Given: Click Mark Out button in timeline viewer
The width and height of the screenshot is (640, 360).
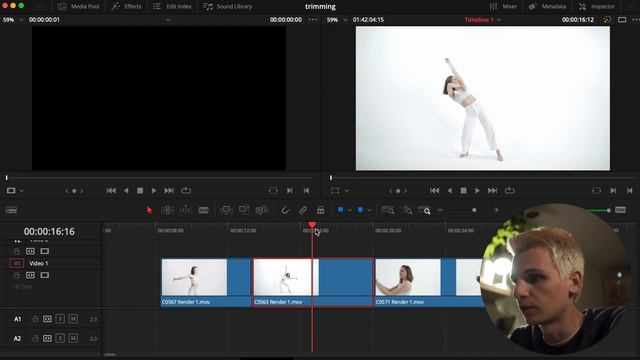Looking at the screenshot, I should click(629, 191).
